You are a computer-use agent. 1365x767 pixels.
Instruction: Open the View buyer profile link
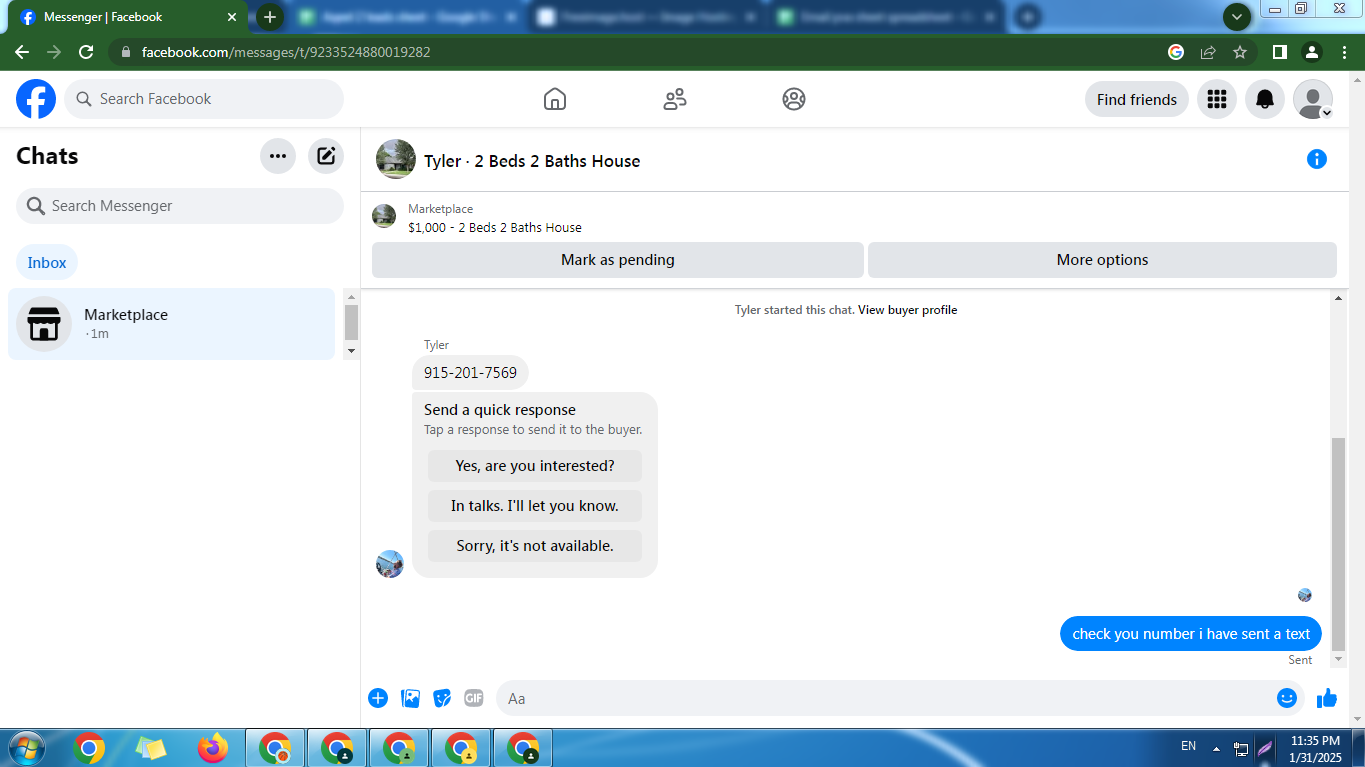point(908,310)
